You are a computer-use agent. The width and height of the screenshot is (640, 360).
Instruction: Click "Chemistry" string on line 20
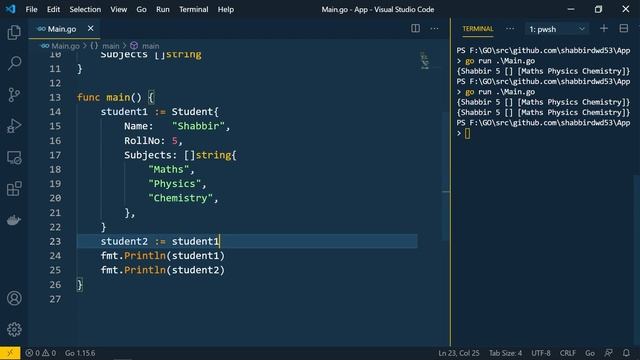coord(180,198)
